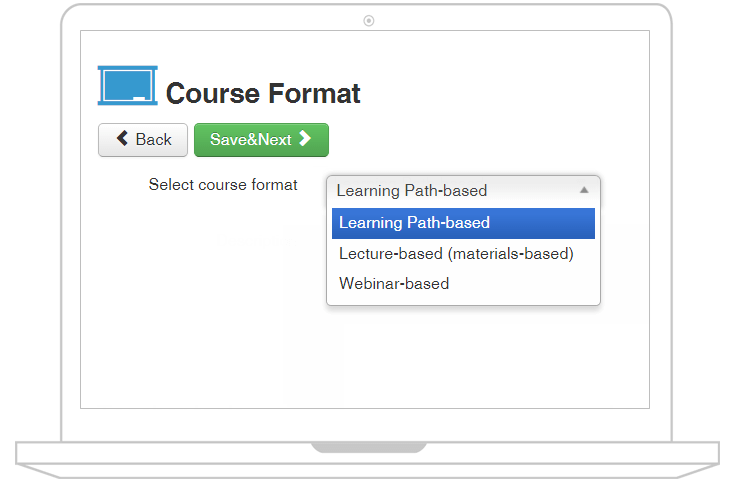Click the triangle arrow in the format dropdown

584,190
